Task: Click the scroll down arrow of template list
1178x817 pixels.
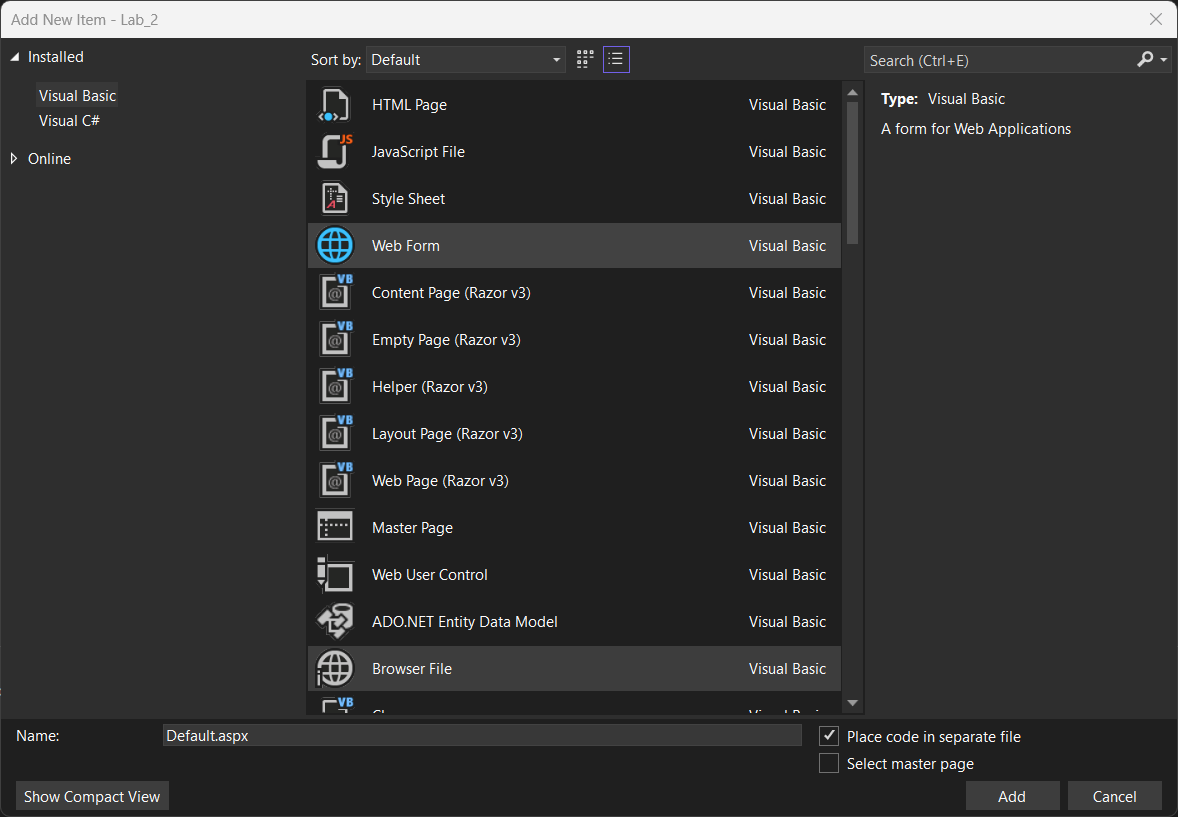Action: click(852, 703)
